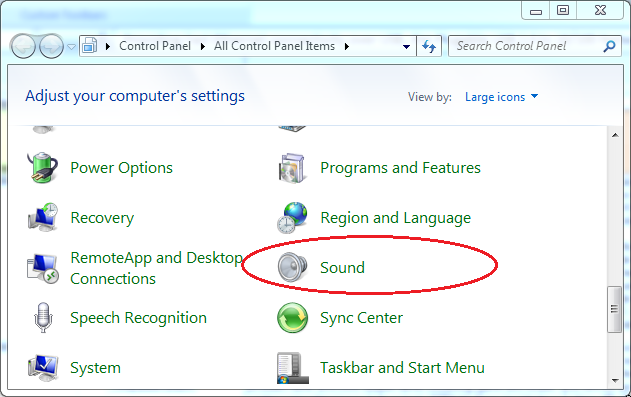Image resolution: width=631 pixels, height=397 pixels.
Task: Expand the arrow after Control Panel breadcrumb
Action: [x=203, y=46]
